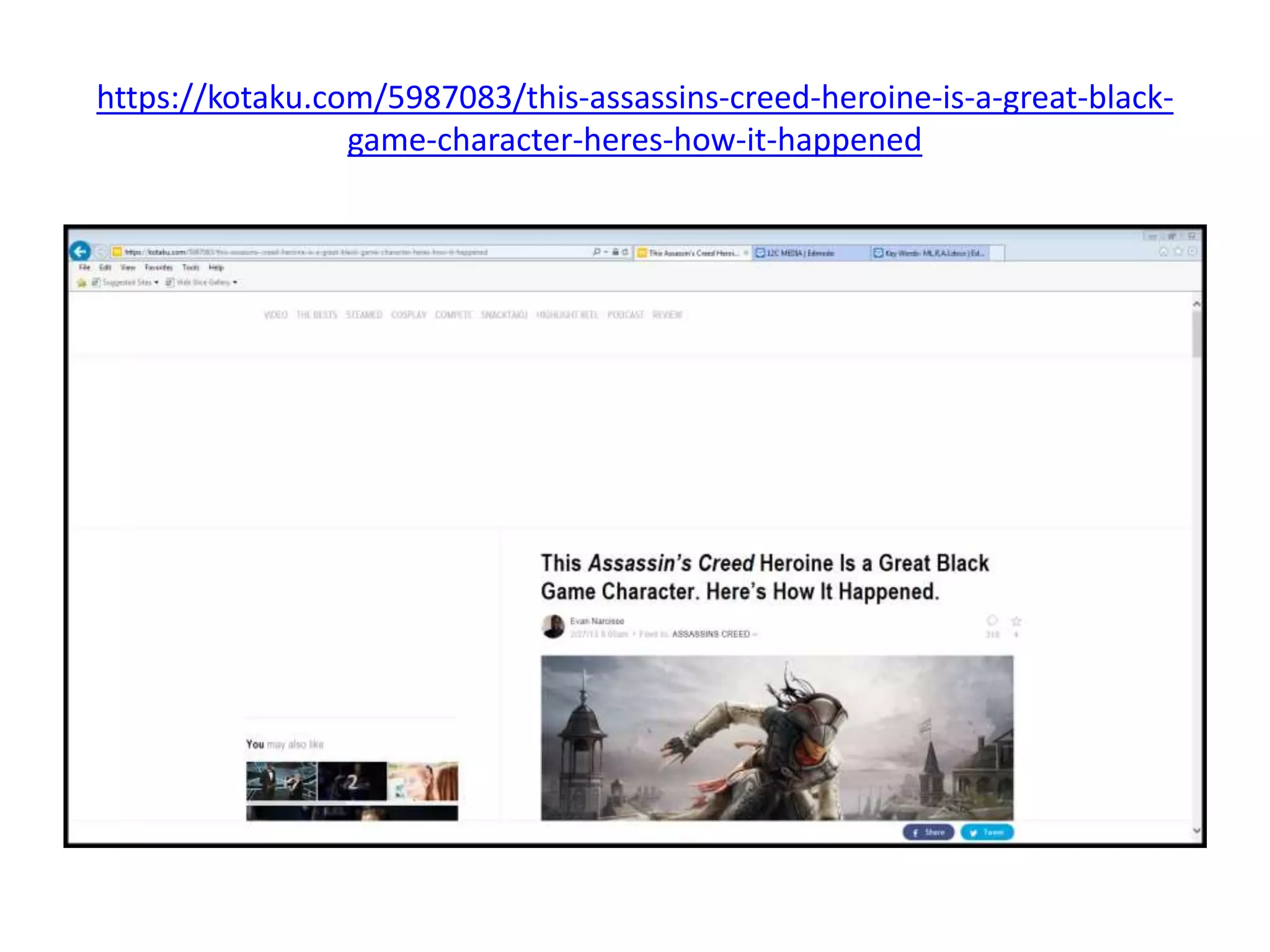Switch to the Key Words ML.R.A.I.docx tab
Screen dimensions: 1270x952
point(929,253)
